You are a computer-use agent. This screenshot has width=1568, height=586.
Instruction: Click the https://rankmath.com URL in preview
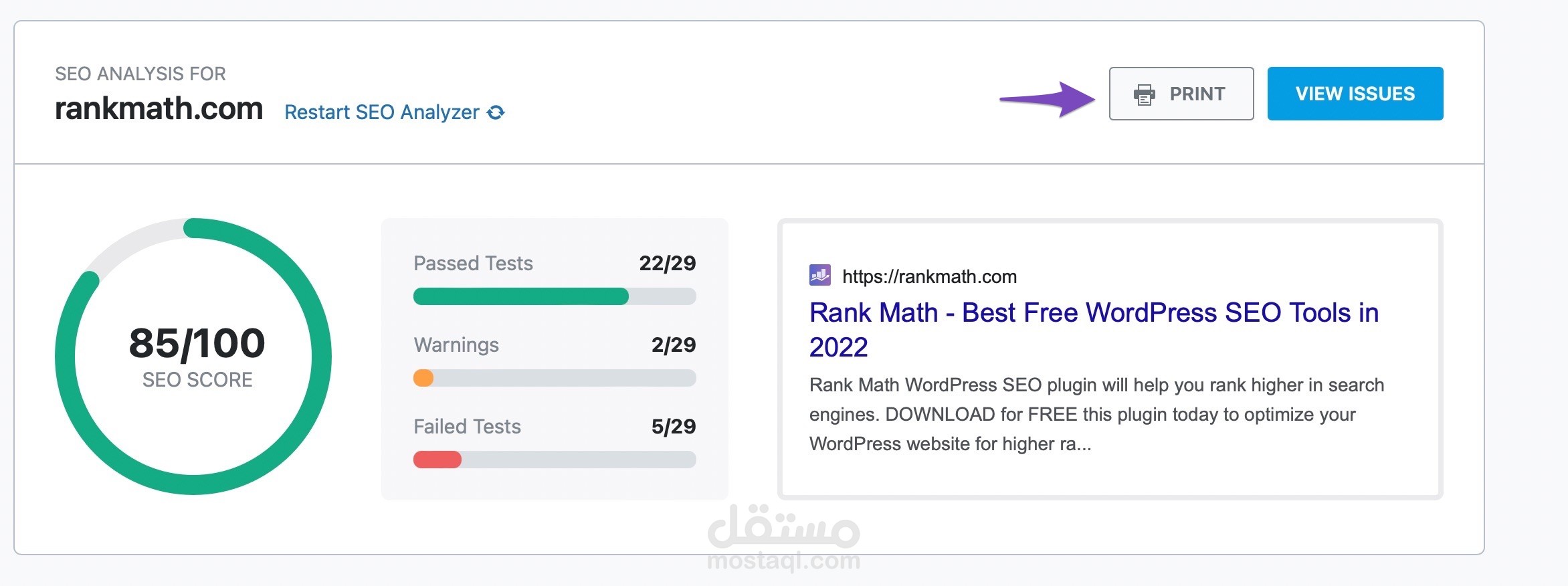[x=929, y=276]
